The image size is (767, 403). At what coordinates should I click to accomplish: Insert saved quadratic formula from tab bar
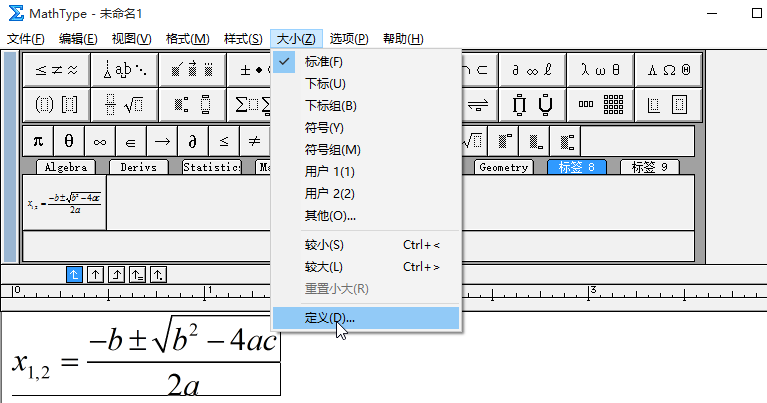[65, 202]
